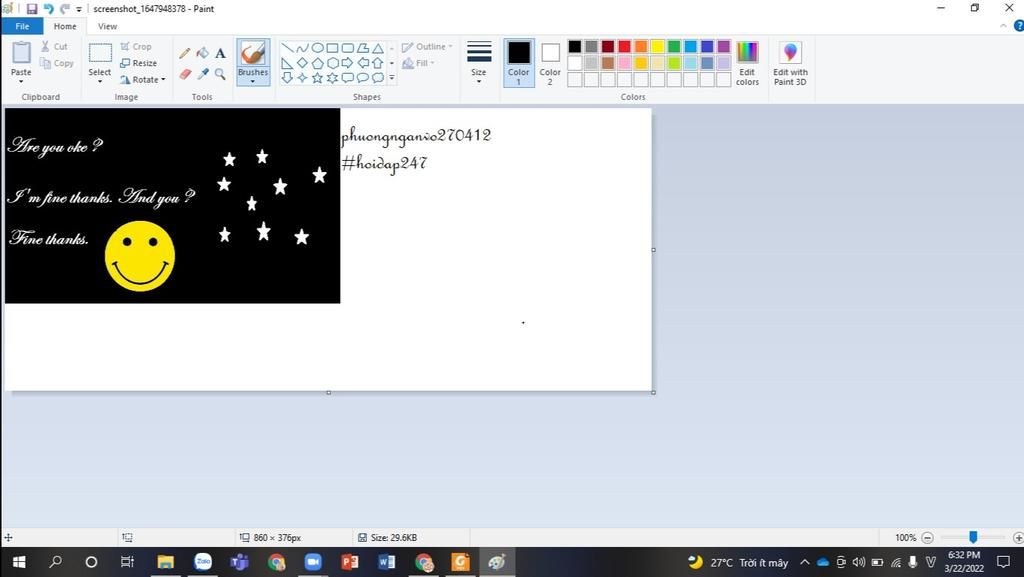
Task: Pick the yellow color swatch
Action: [657, 46]
